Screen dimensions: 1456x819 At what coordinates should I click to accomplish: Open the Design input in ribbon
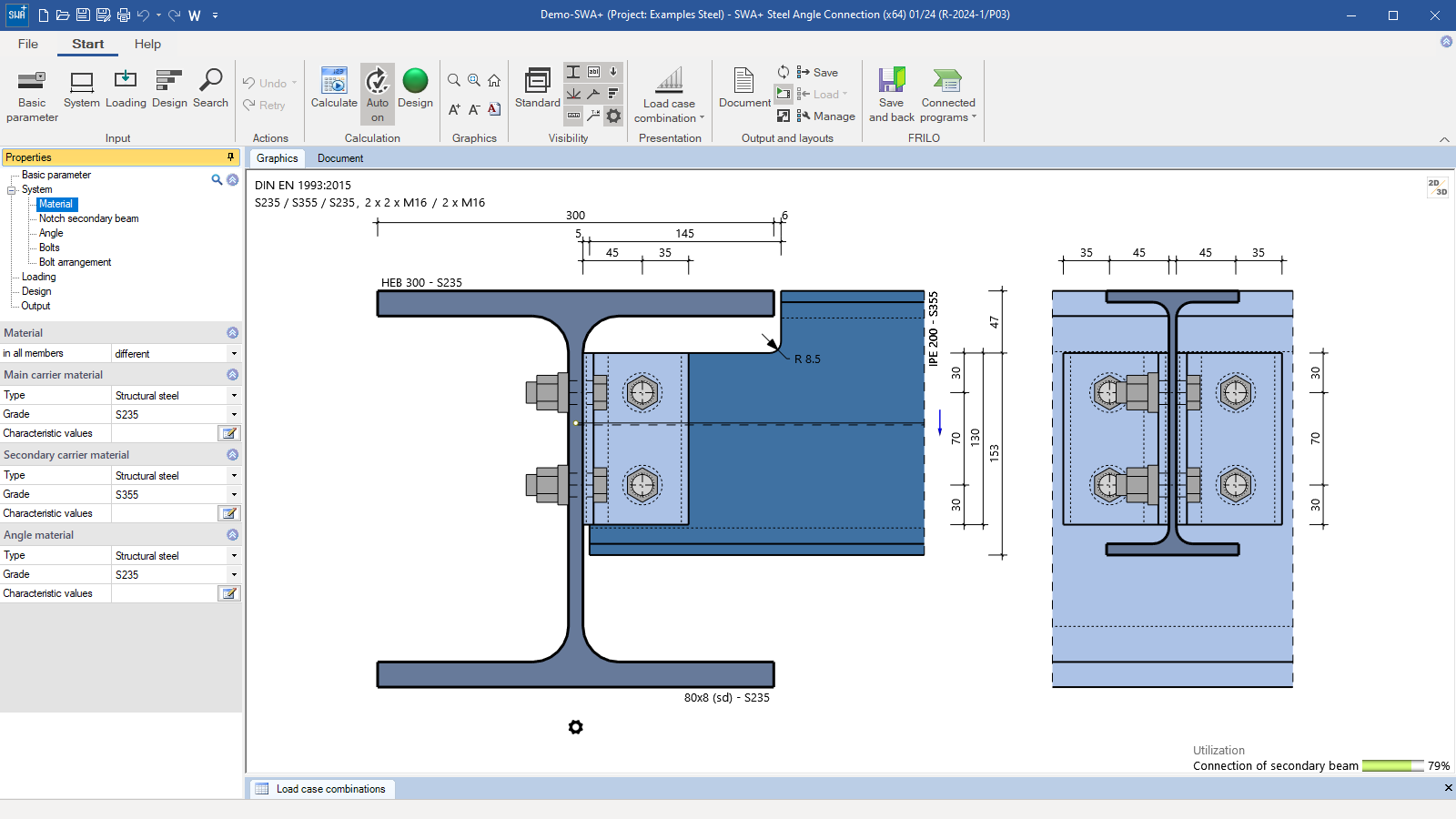coord(169,89)
